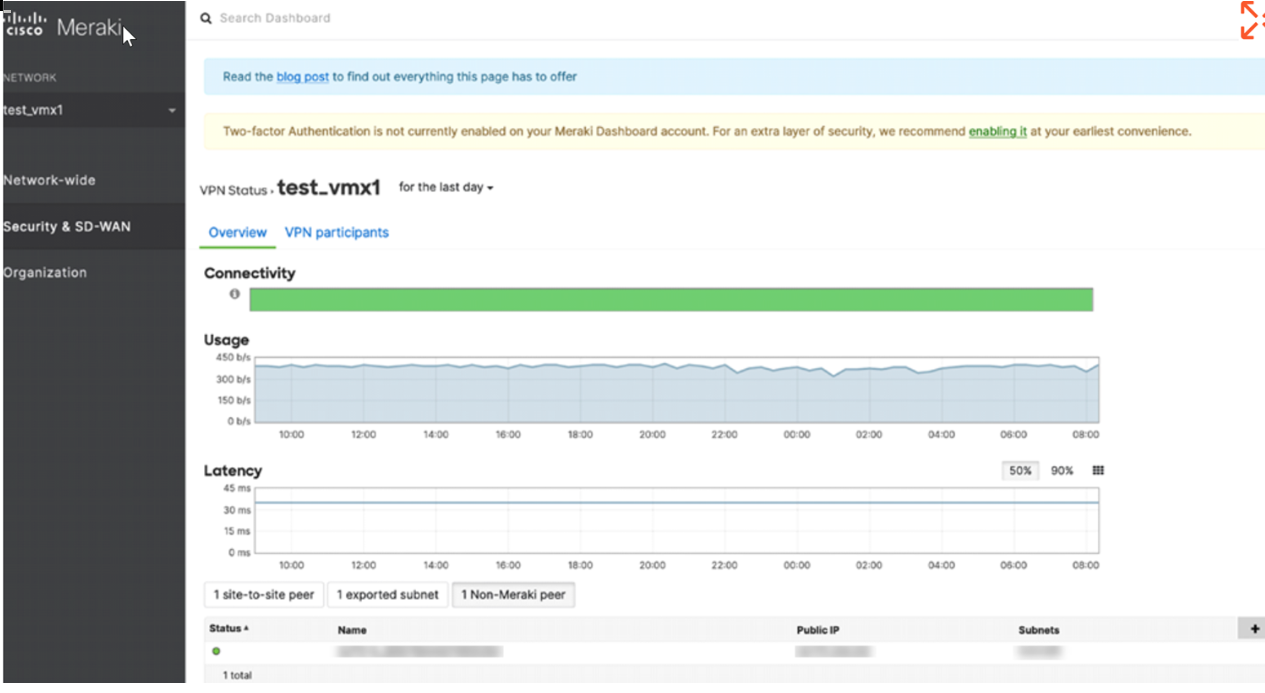Screen dimensions: 1265x693
Task: Switch to the VPN participants tab
Action: pos(336,233)
